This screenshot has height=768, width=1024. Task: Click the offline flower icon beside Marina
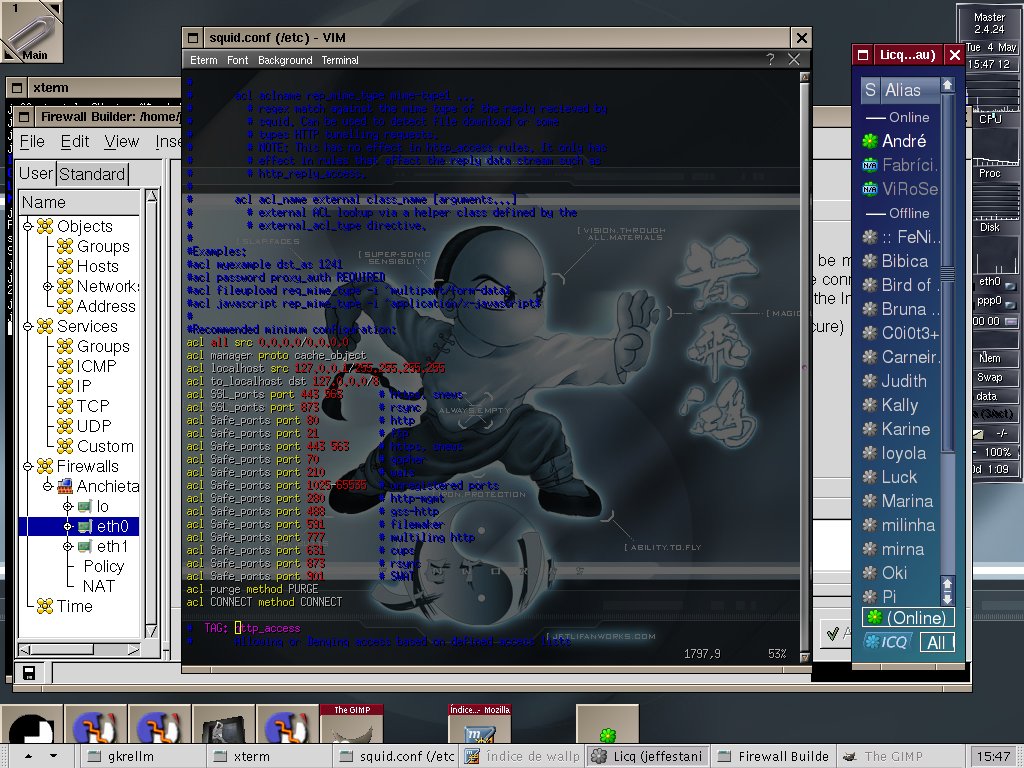pyautogui.click(x=869, y=502)
